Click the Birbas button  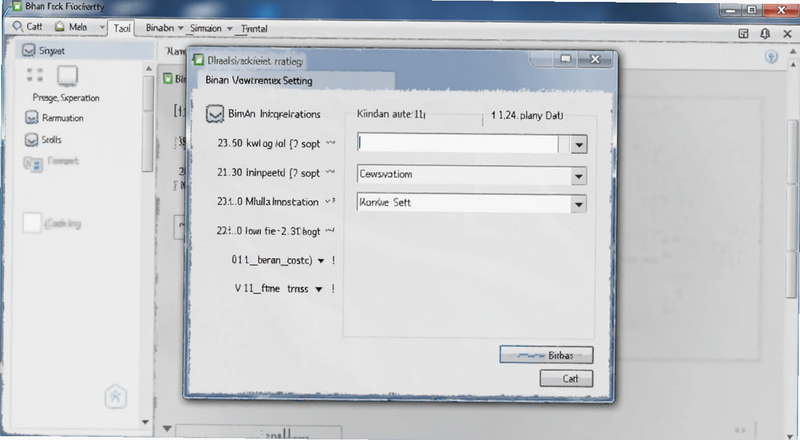pyautogui.click(x=546, y=355)
